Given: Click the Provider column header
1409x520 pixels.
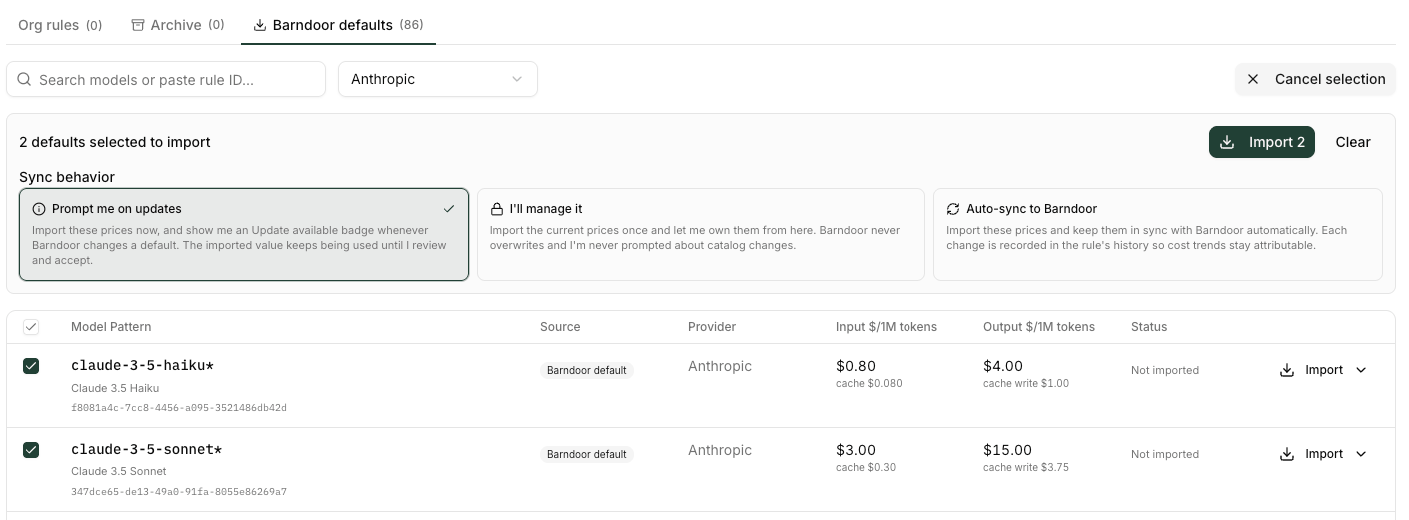Looking at the screenshot, I should (x=712, y=327).
